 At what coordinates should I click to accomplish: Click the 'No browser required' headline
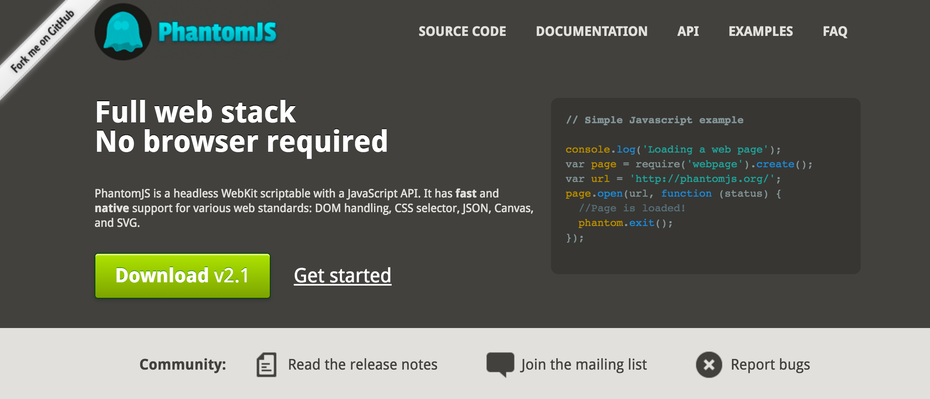coord(241,142)
